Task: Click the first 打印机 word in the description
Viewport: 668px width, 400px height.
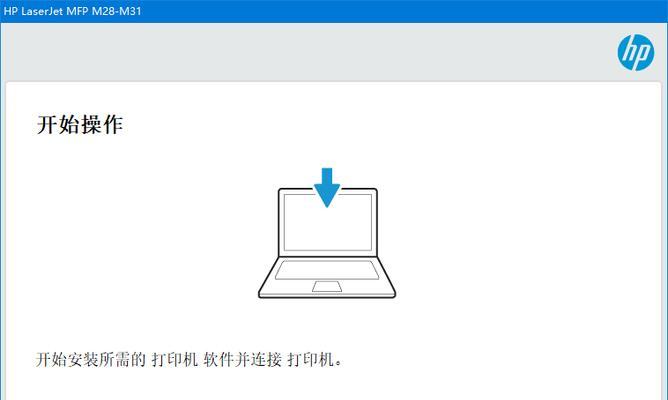Action: pyautogui.click(x=175, y=360)
